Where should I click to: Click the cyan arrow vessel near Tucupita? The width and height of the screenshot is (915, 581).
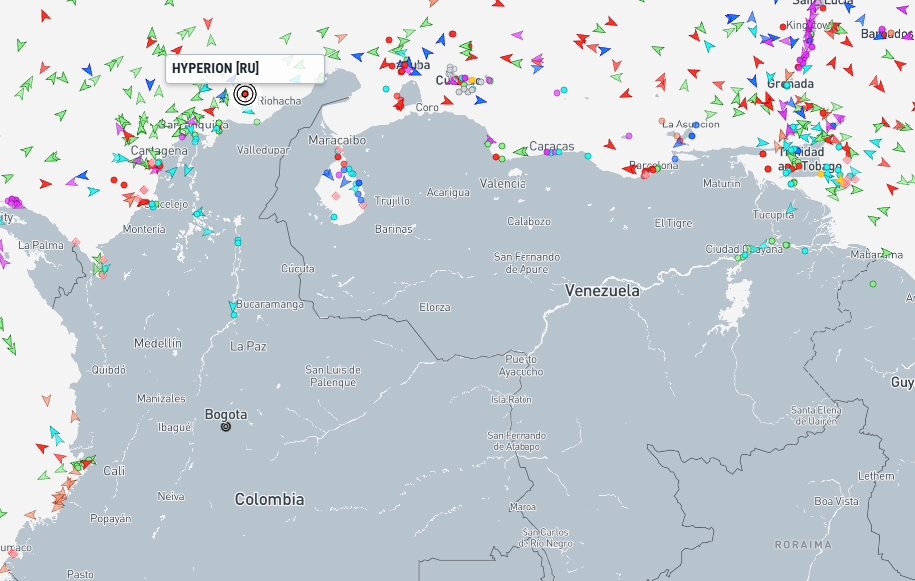[791, 208]
